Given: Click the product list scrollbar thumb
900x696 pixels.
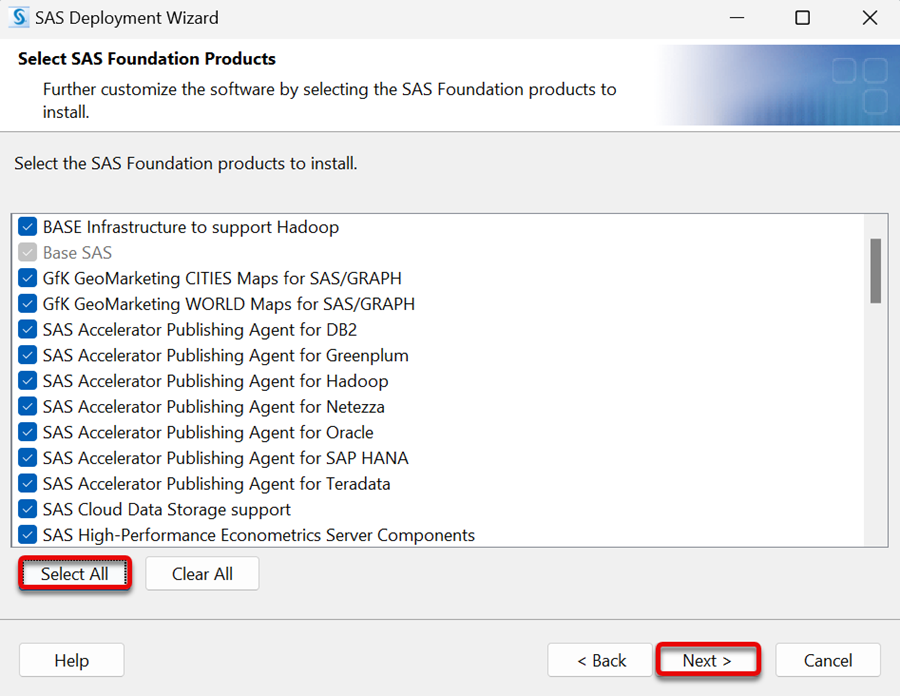Looking at the screenshot, I should click(x=875, y=271).
